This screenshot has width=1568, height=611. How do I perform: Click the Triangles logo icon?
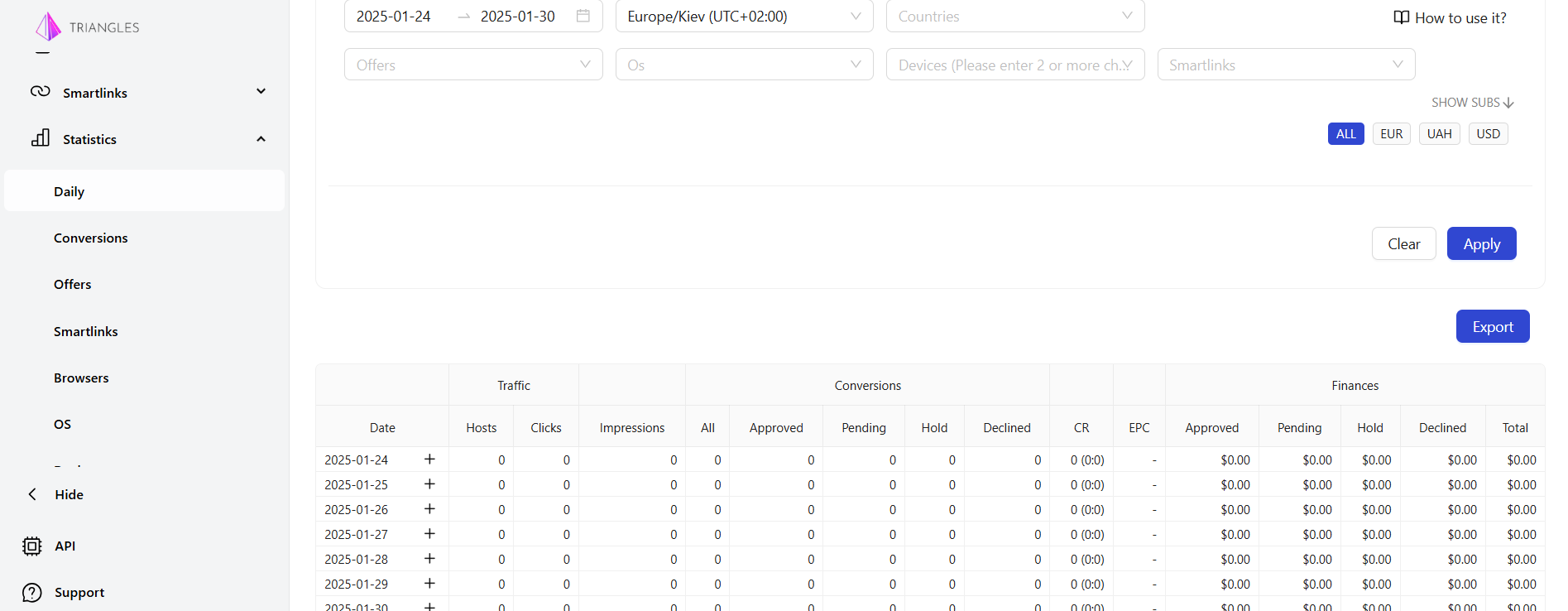48,26
